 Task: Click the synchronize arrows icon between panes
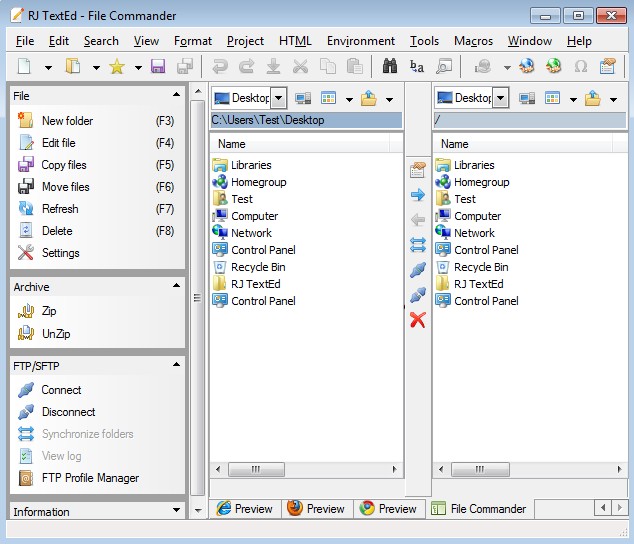coord(418,244)
